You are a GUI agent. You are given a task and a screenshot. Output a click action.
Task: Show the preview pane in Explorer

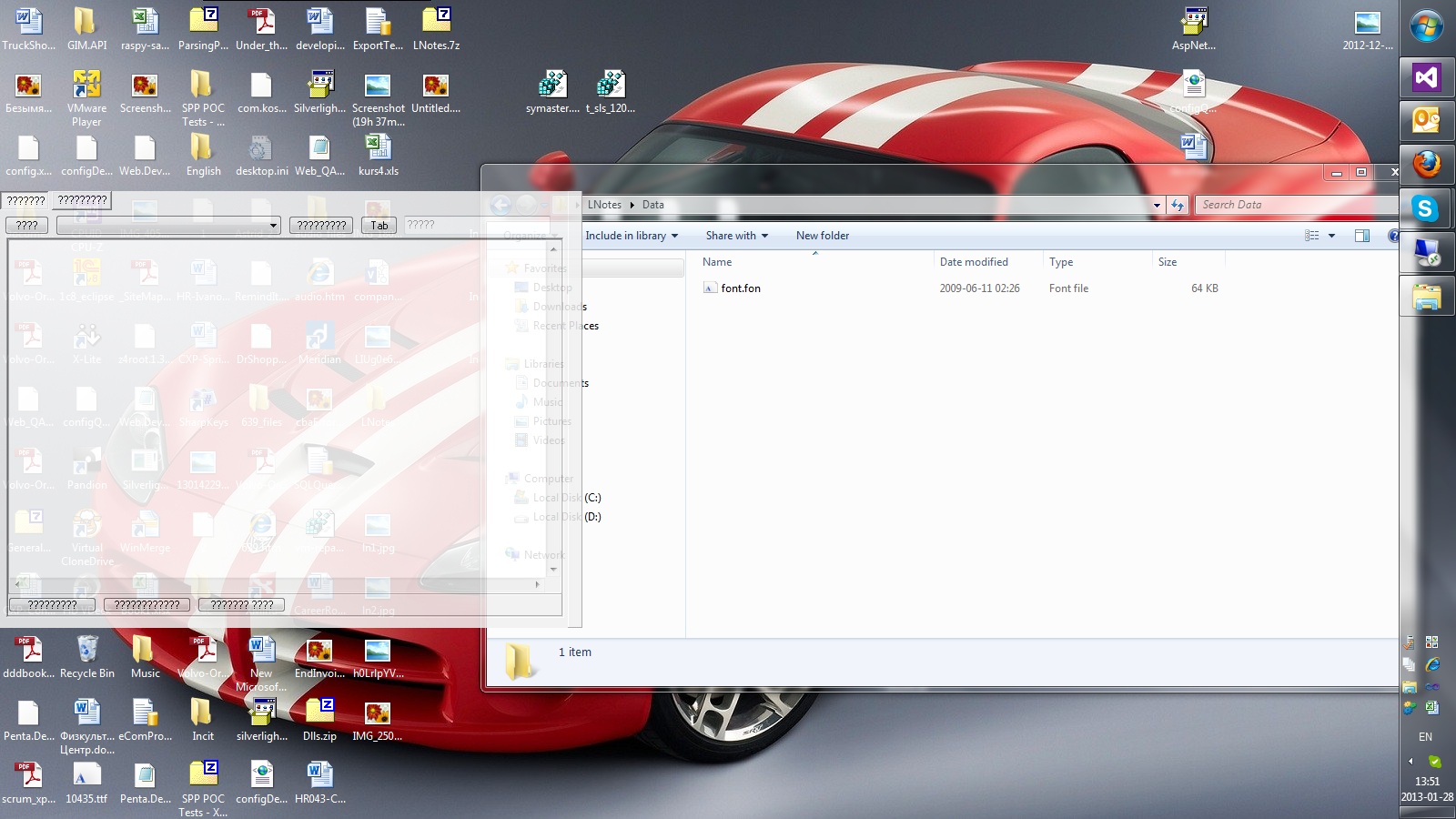1362,236
